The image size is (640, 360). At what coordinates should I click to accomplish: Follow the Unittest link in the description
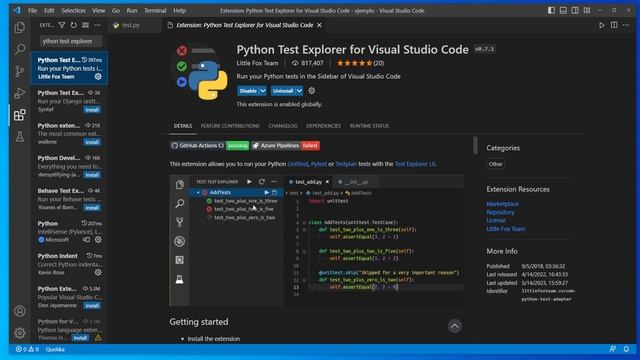298,164
